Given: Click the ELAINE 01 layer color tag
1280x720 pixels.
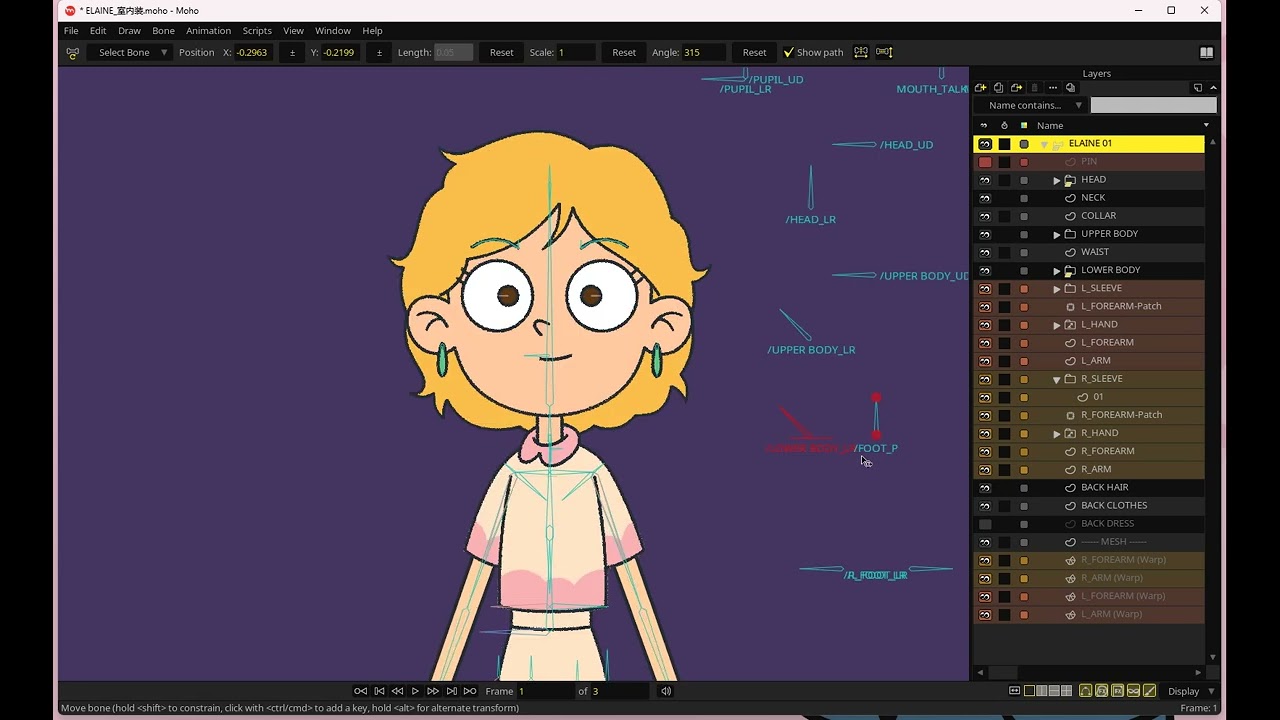Looking at the screenshot, I should [1024, 144].
